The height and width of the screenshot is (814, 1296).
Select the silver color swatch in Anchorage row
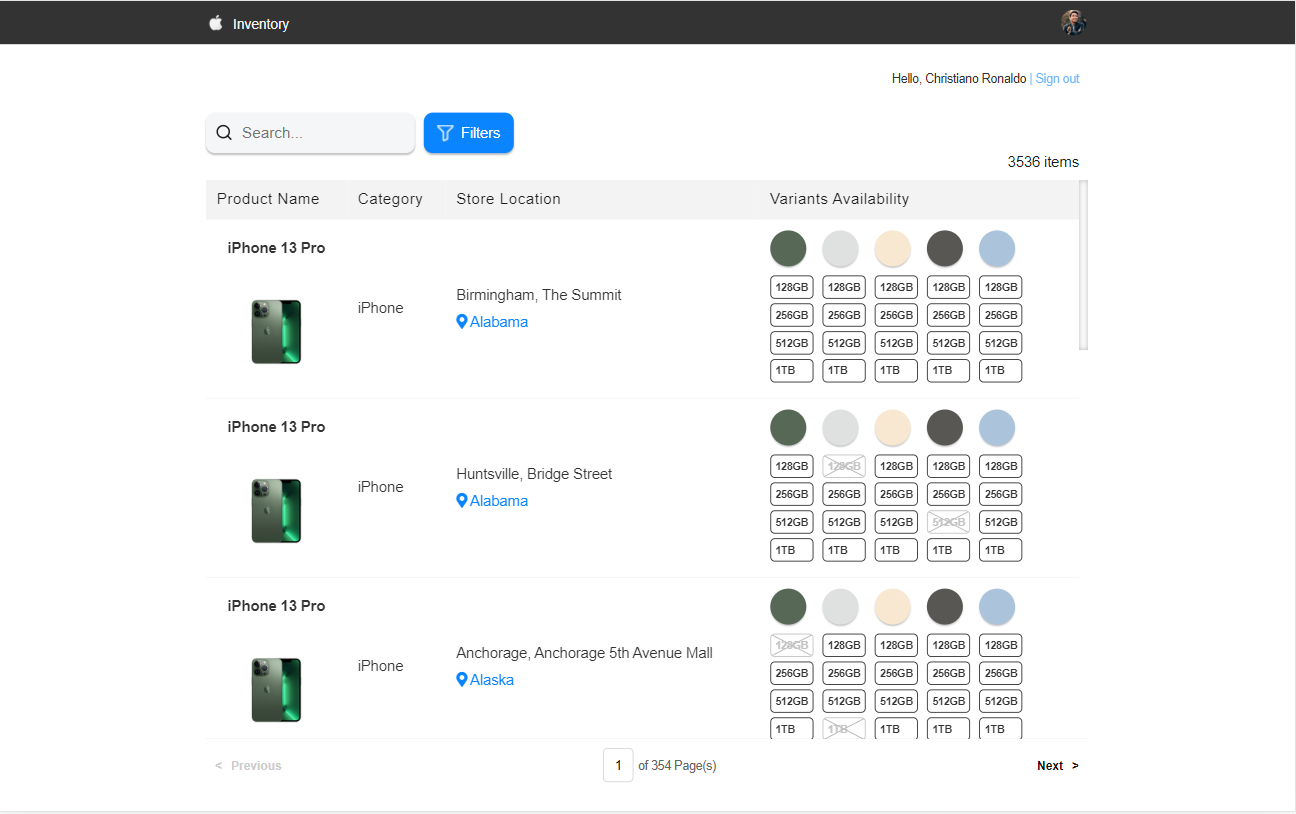coord(840,607)
